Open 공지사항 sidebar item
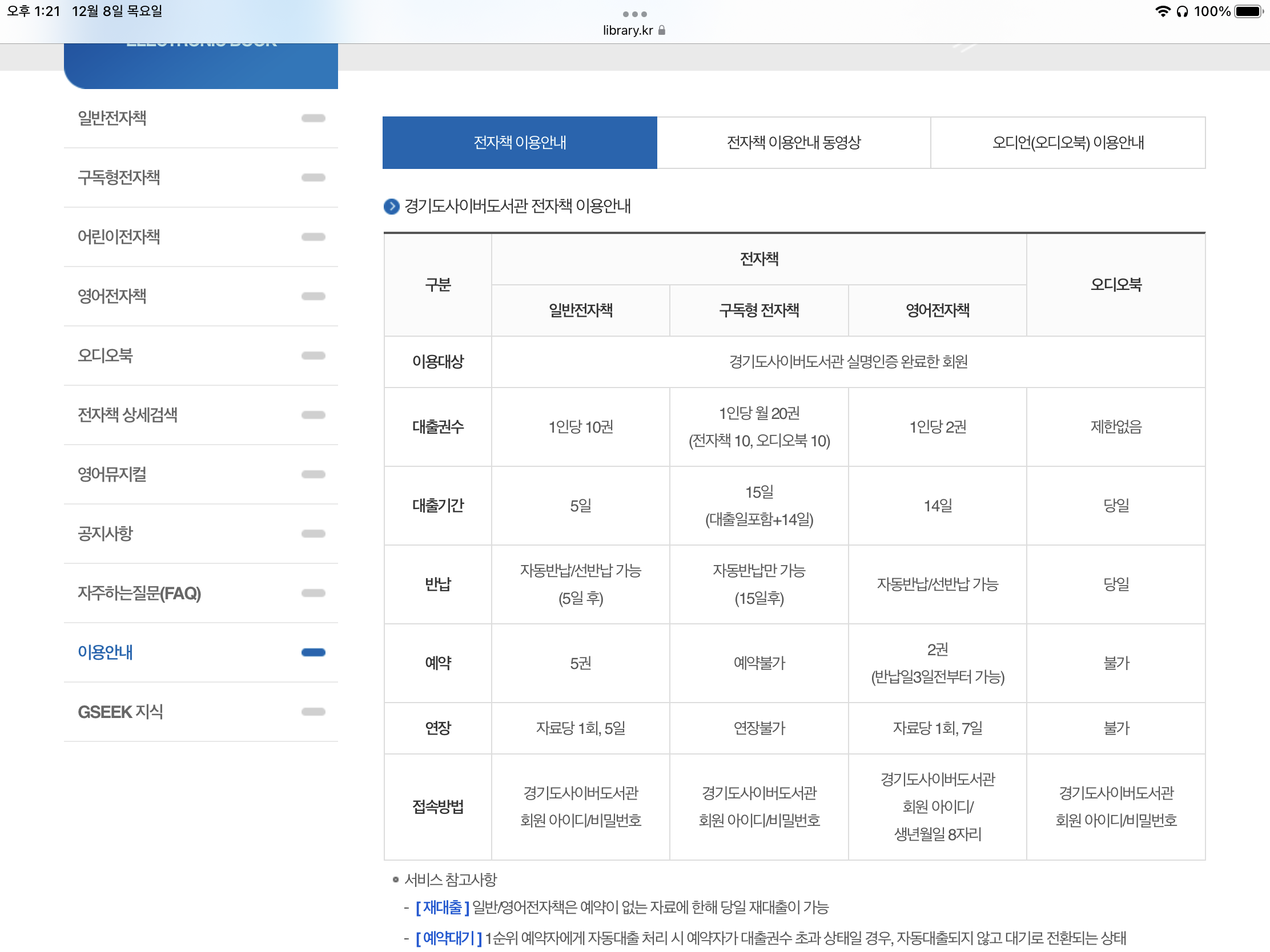 pos(106,534)
